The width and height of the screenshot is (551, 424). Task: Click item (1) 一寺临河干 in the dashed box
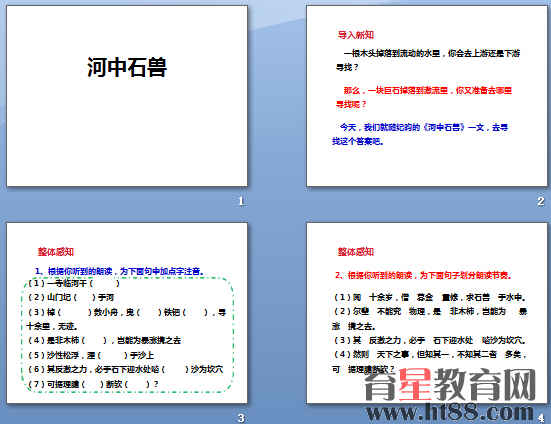click(73, 283)
